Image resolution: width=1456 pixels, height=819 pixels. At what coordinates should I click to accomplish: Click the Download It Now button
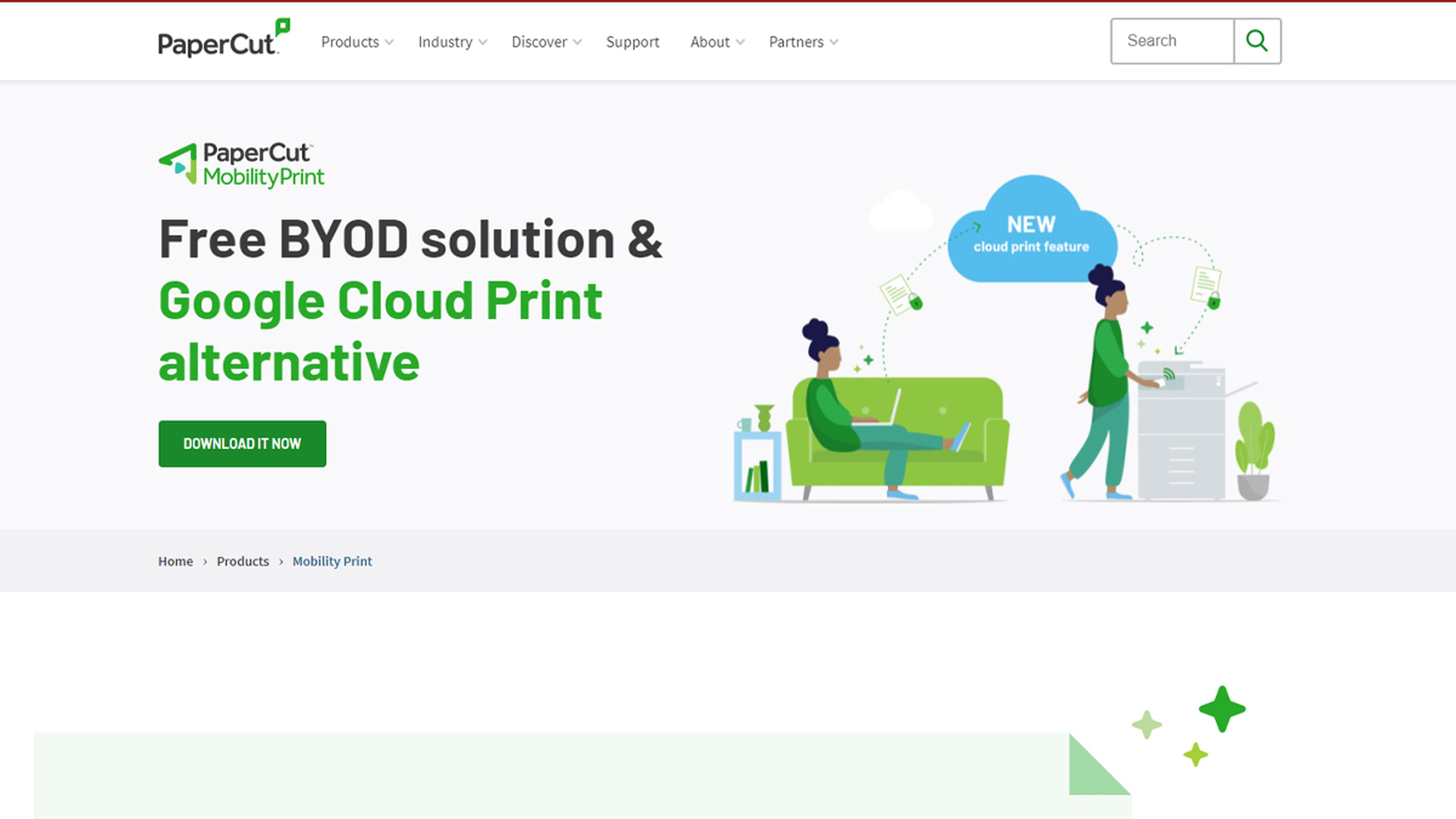pos(242,444)
